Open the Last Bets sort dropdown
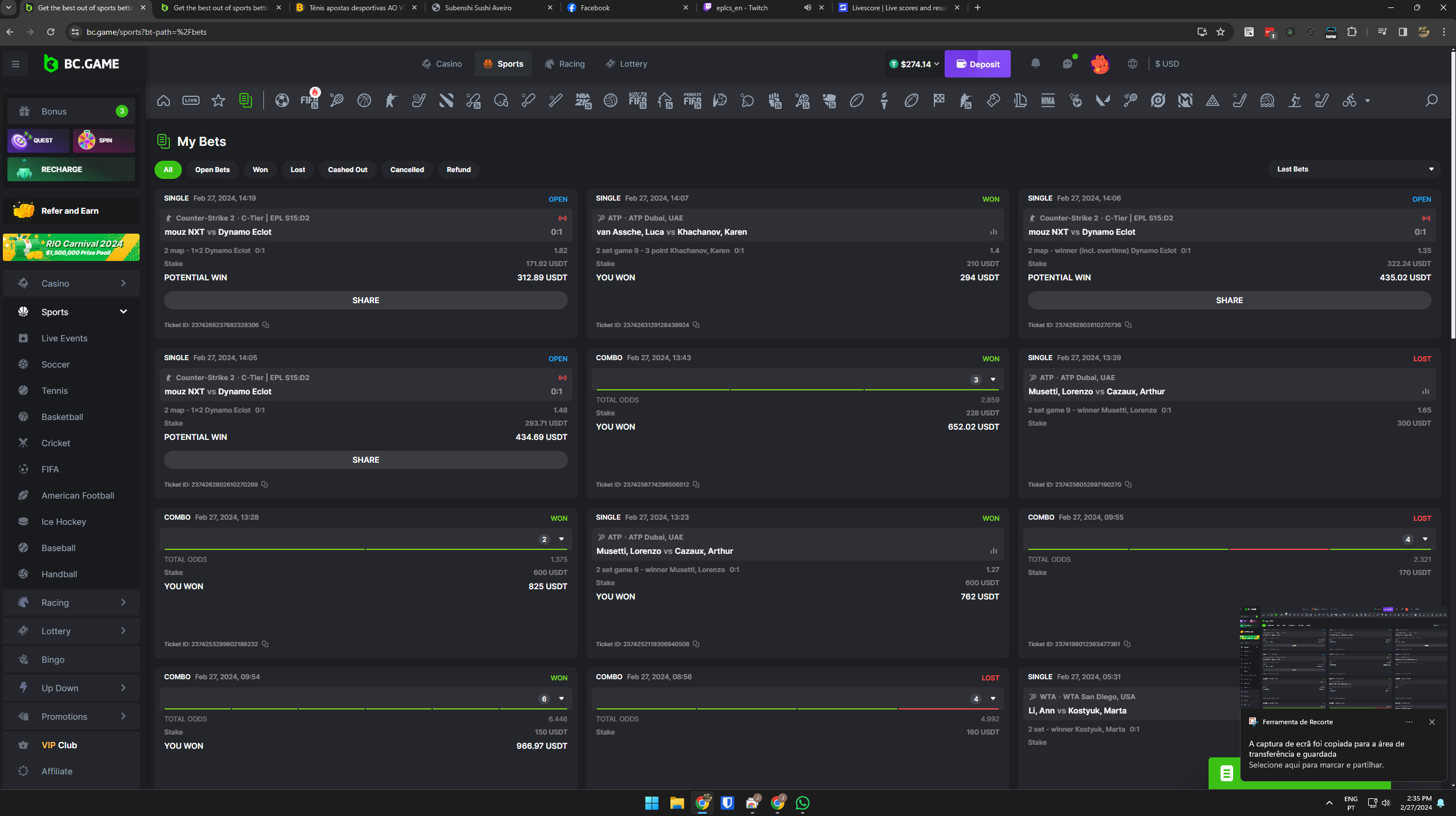This screenshot has width=1456, height=816. (x=1355, y=169)
